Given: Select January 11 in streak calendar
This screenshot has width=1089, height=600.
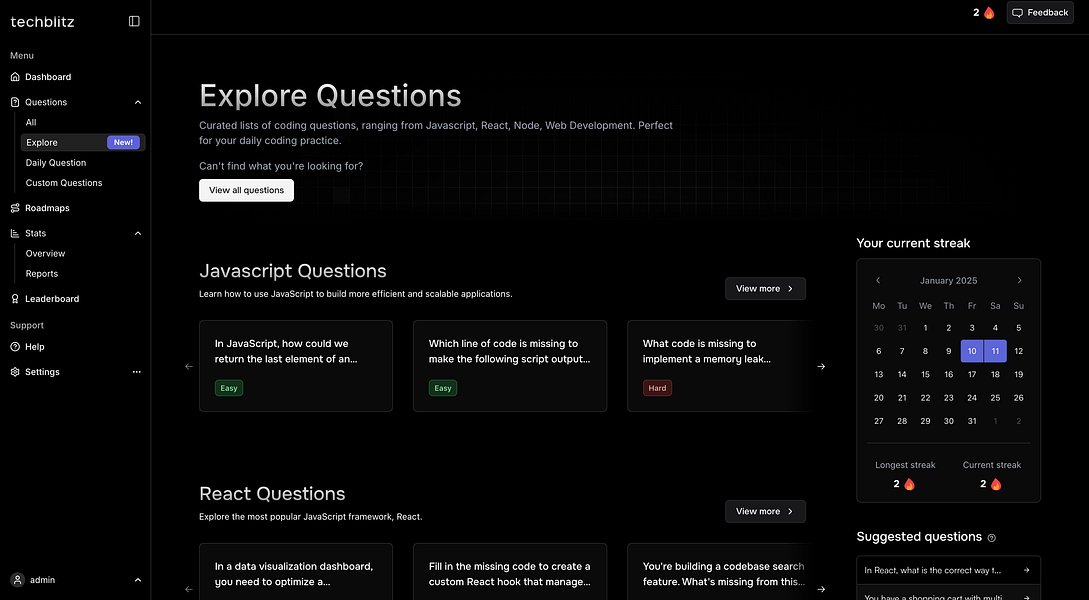Looking at the screenshot, I should coord(995,351).
